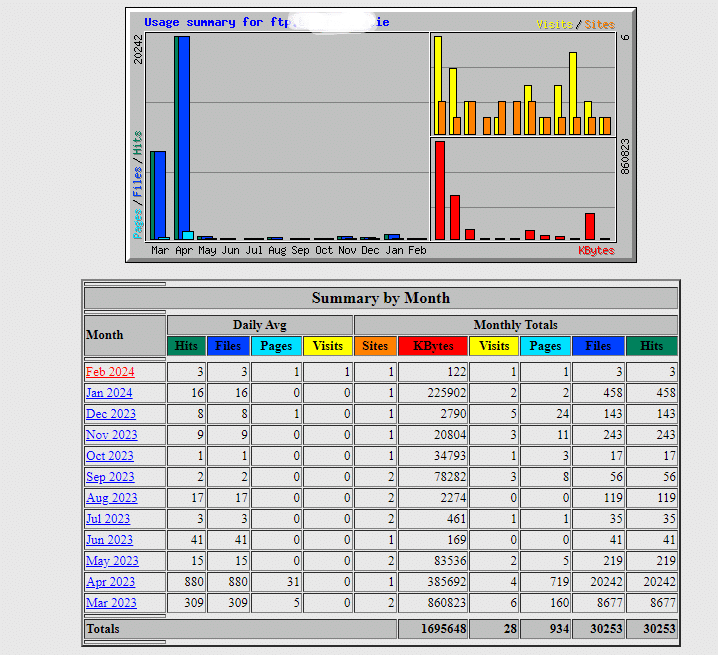The image size is (718, 655).
Task: Click KBytes value 122 for Feb 2024
Action: pyautogui.click(x=457, y=372)
